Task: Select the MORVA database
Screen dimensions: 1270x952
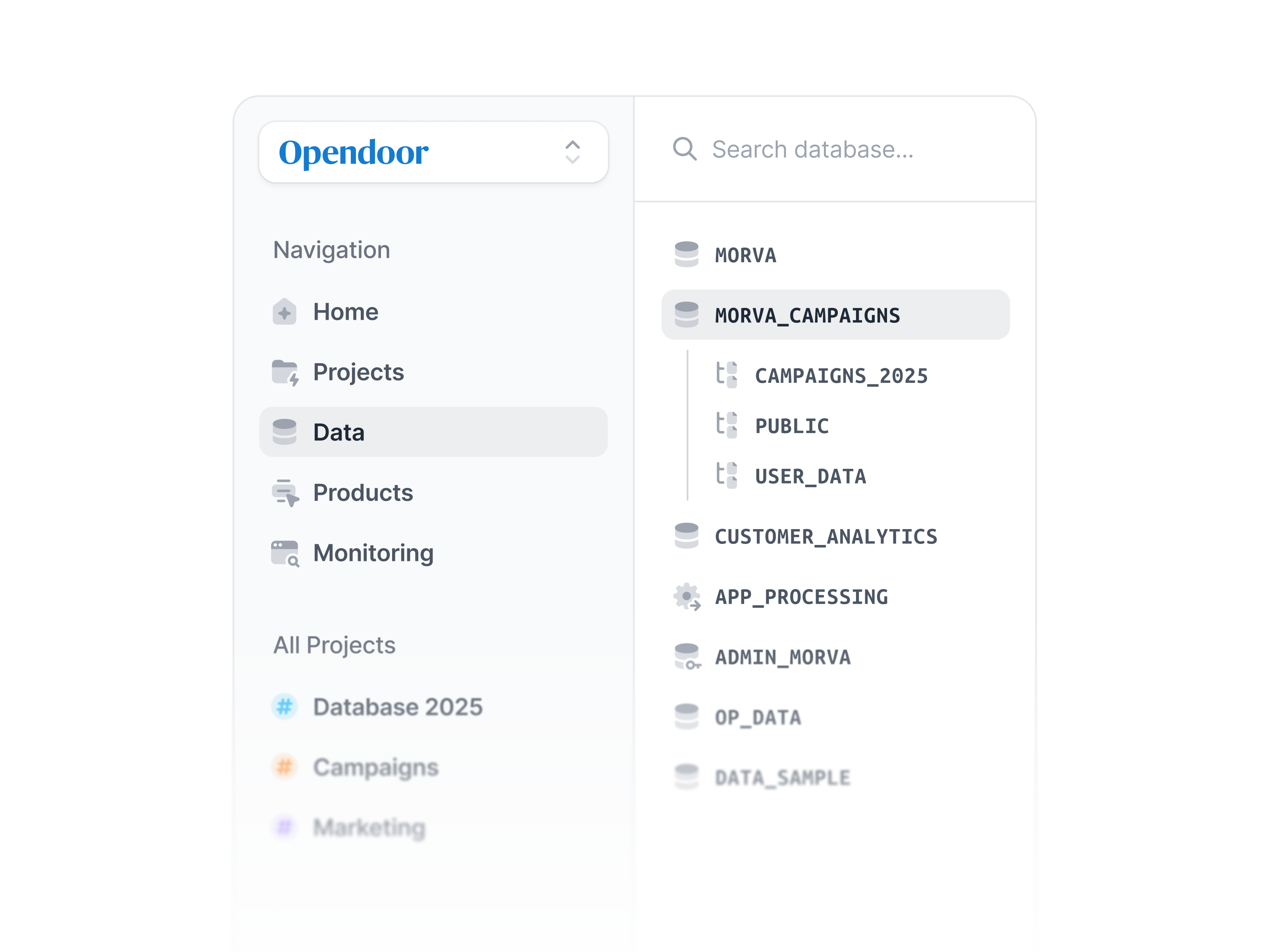Action: coord(835,255)
